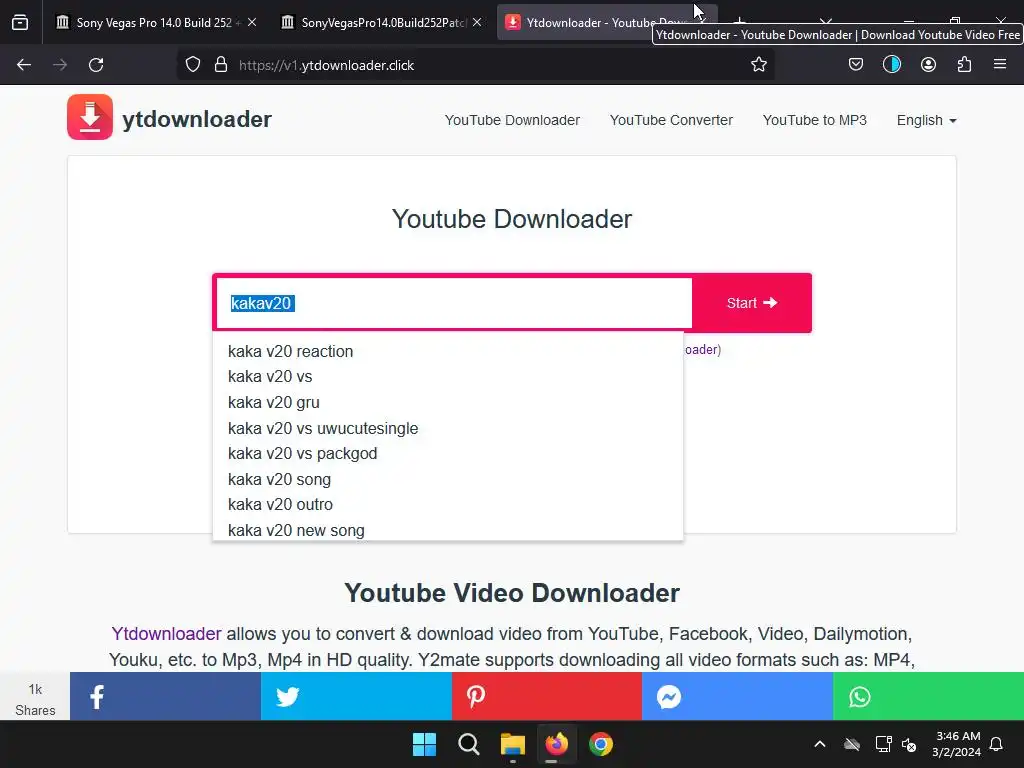Open YouTube Converter nav link
Viewport: 1024px width, 768px height.
click(671, 120)
